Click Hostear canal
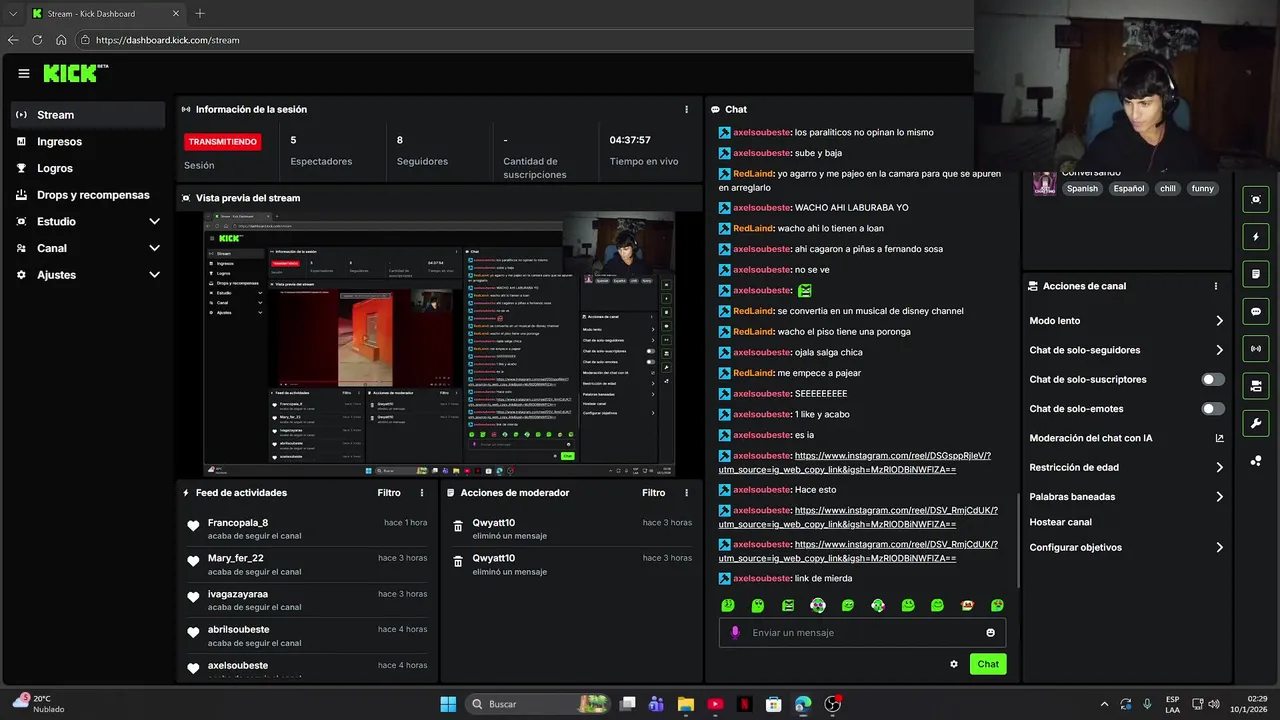This screenshot has width=1280, height=720. (x=1061, y=522)
